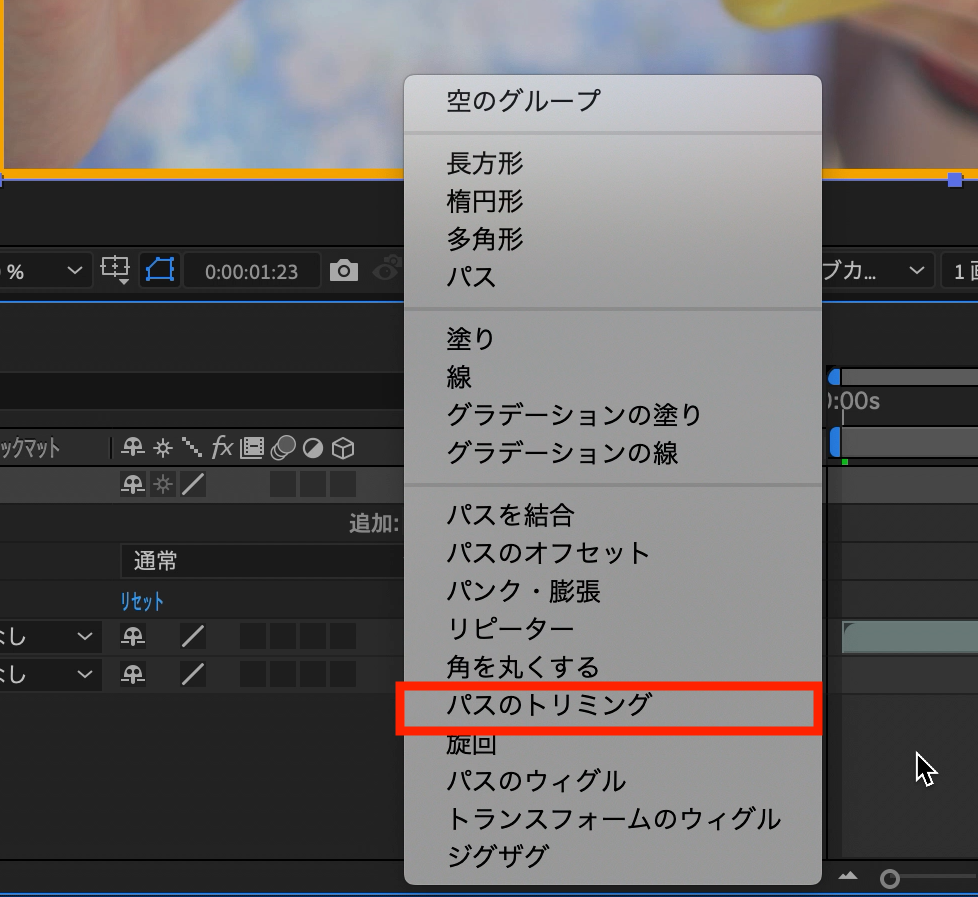Click the リセット link
The width and height of the screenshot is (978, 897).
point(142,601)
